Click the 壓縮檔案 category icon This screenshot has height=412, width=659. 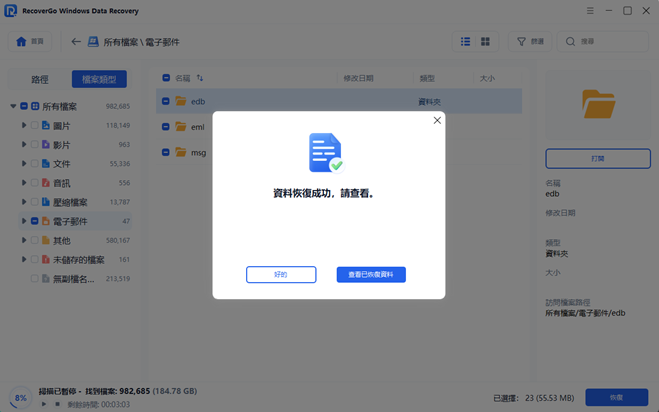click(x=46, y=202)
